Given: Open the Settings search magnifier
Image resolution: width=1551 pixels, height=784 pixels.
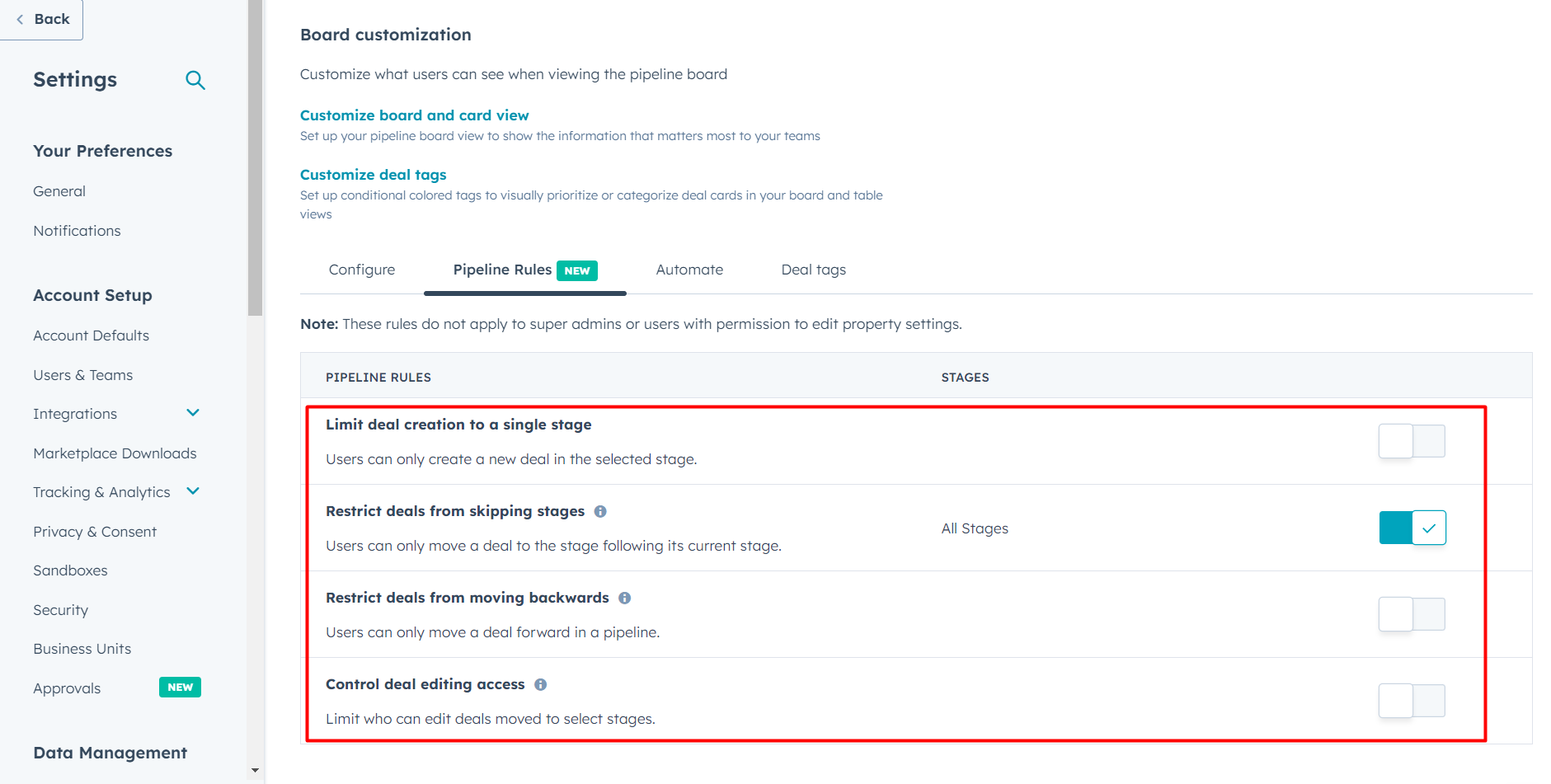Looking at the screenshot, I should pyautogui.click(x=195, y=80).
